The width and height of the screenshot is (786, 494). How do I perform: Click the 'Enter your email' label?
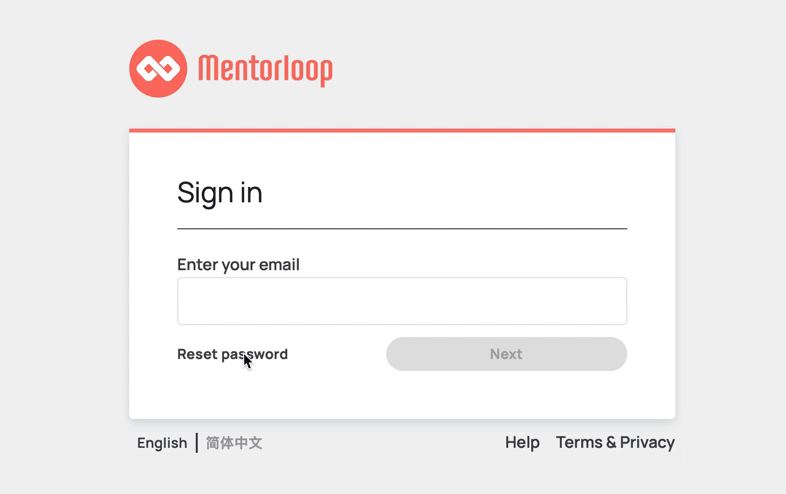[x=238, y=264]
